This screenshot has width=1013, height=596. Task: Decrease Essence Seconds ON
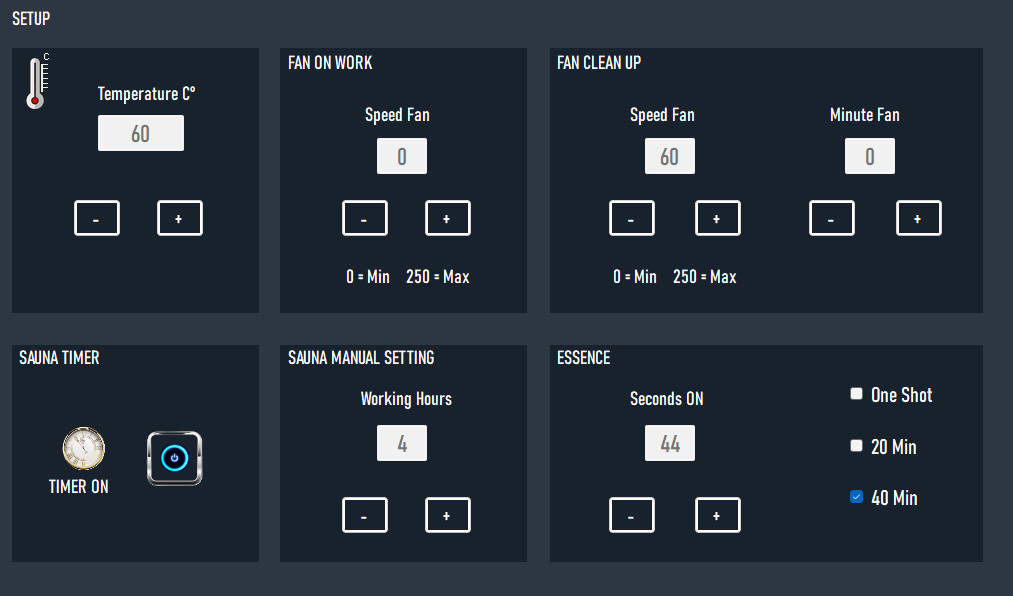[x=632, y=515]
